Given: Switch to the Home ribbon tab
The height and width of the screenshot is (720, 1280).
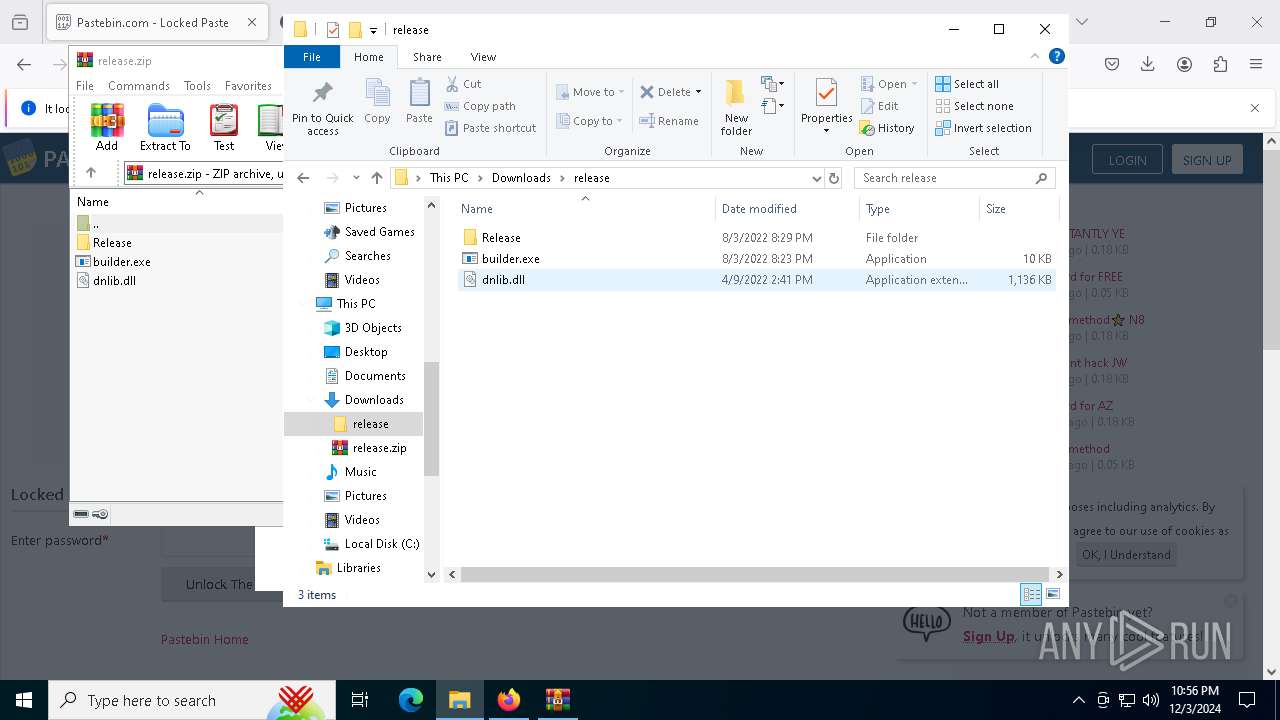Looking at the screenshot, I should (x=368, y=57).
